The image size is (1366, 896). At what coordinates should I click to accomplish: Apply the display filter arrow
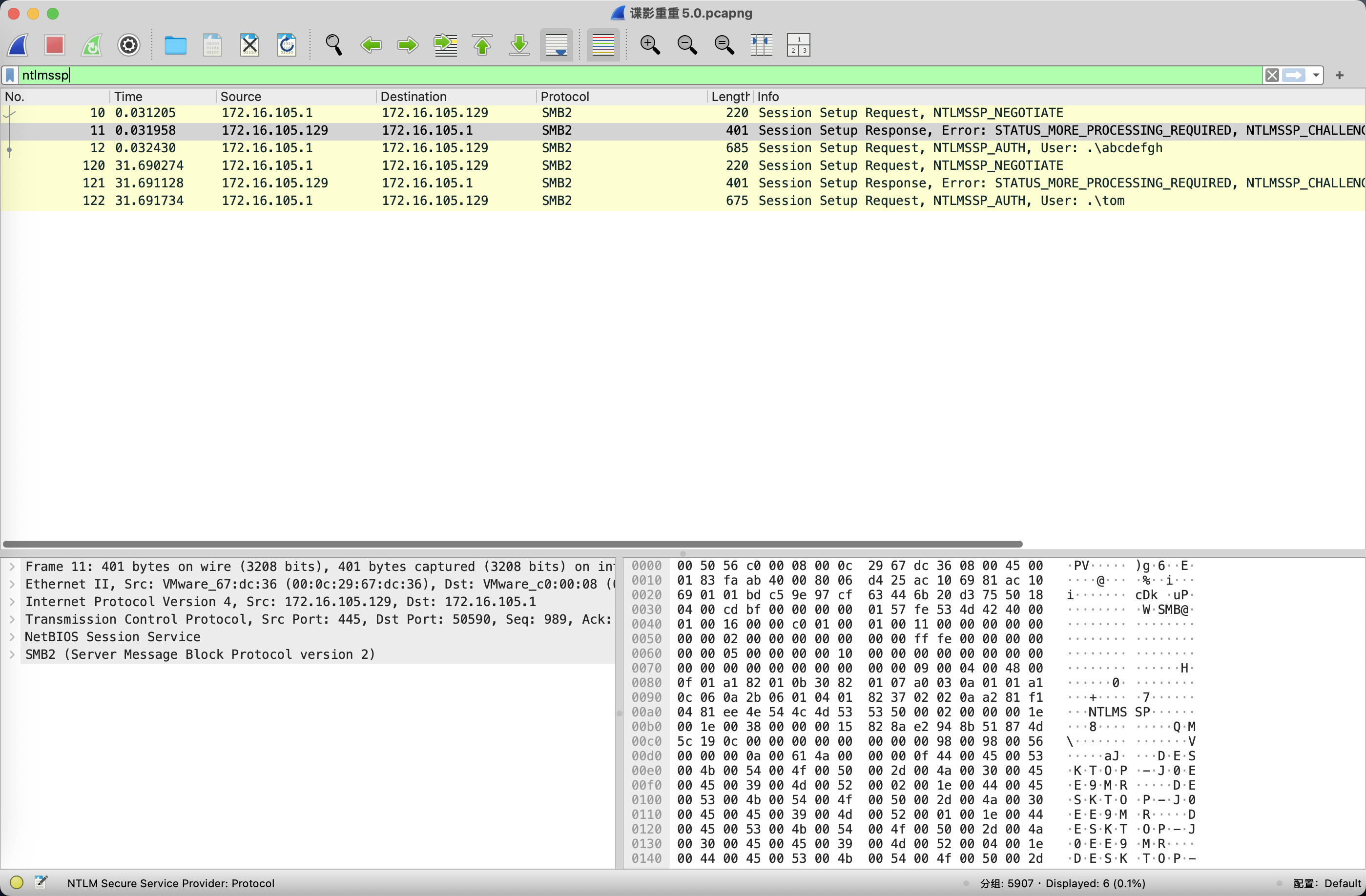point(1294,75)
